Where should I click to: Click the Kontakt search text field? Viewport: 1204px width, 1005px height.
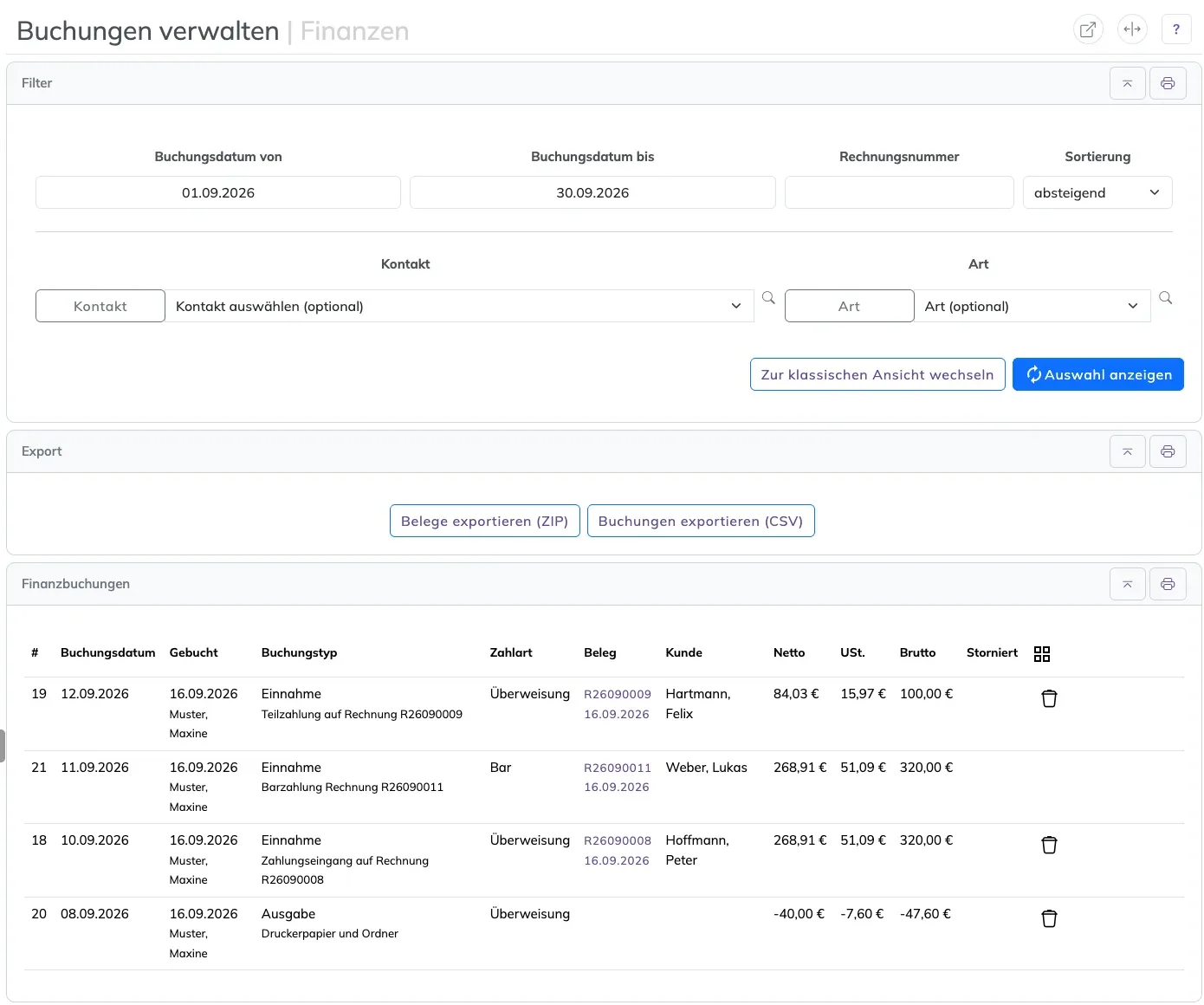(100, 306)
